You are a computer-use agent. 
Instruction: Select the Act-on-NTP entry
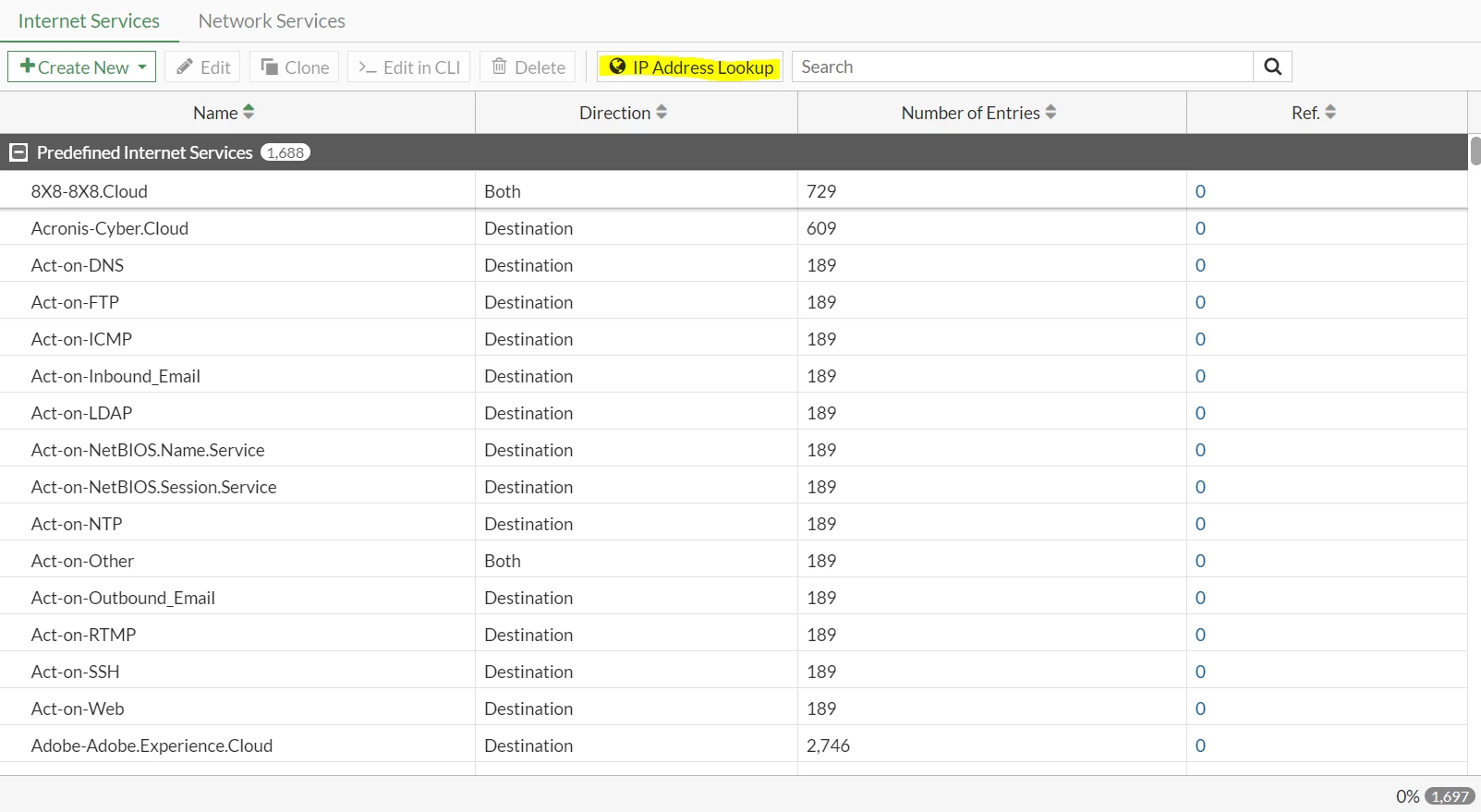77,524
